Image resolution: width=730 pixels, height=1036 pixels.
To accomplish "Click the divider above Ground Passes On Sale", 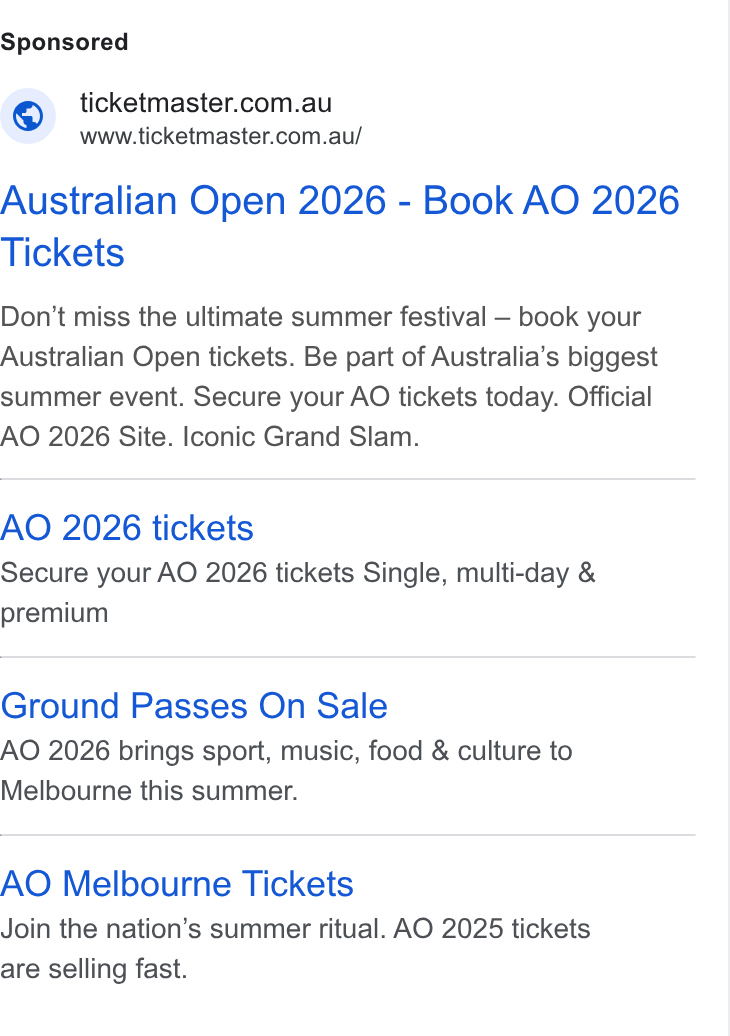I will [x=347, y=657].
